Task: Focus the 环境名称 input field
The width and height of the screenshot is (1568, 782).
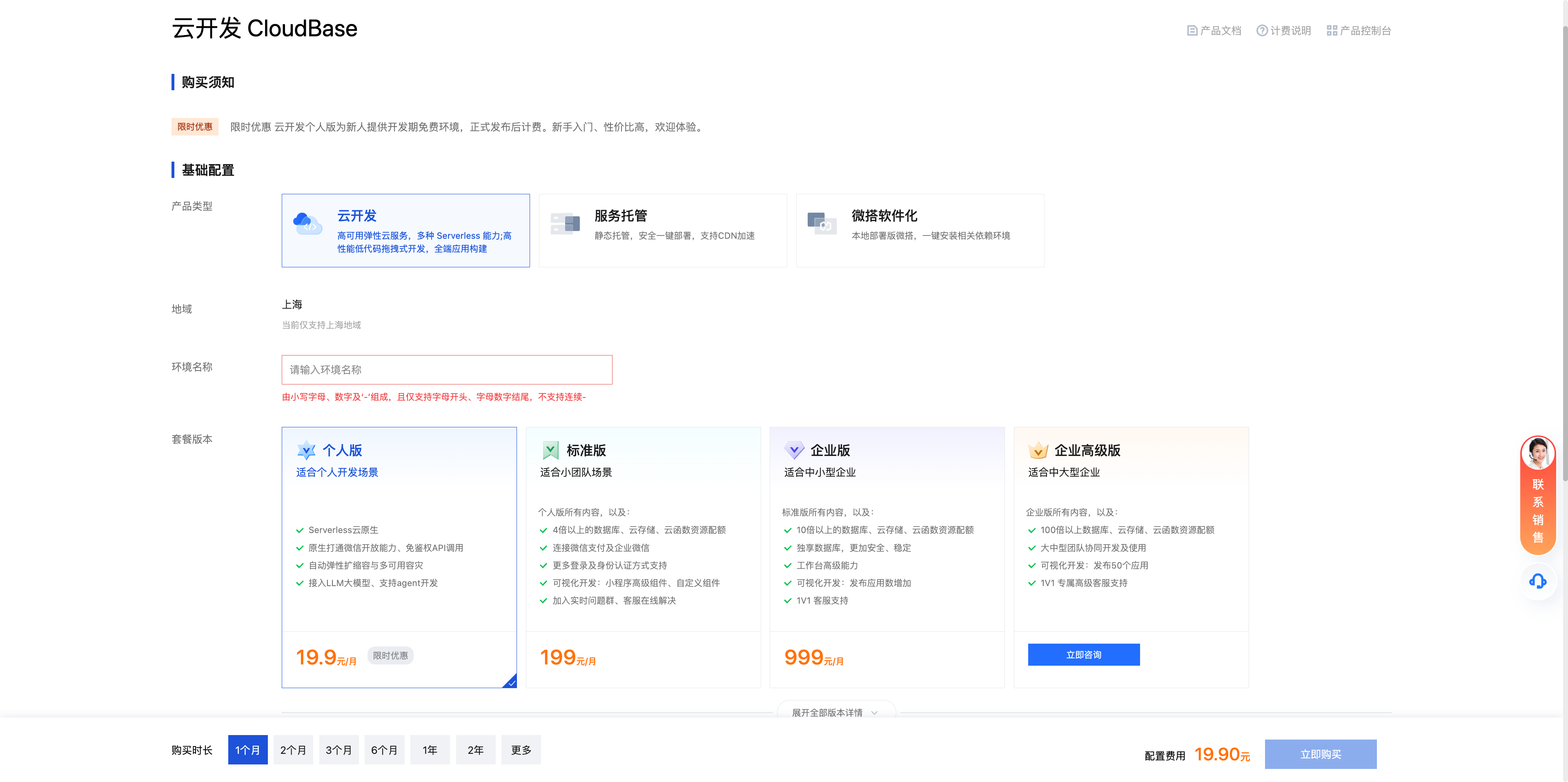Action: click(447, 369)
